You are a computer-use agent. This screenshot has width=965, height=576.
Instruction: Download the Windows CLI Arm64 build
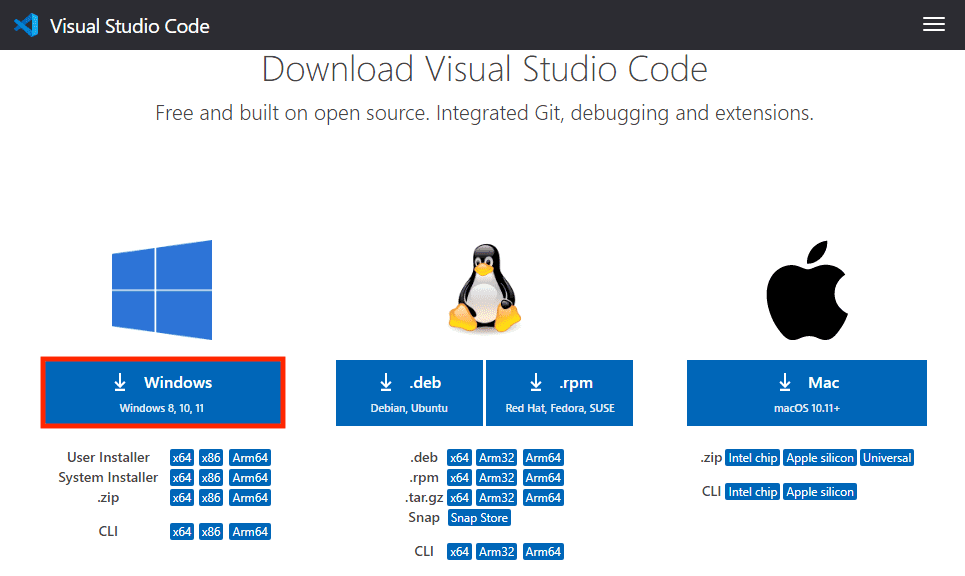(x=250, y=532)
